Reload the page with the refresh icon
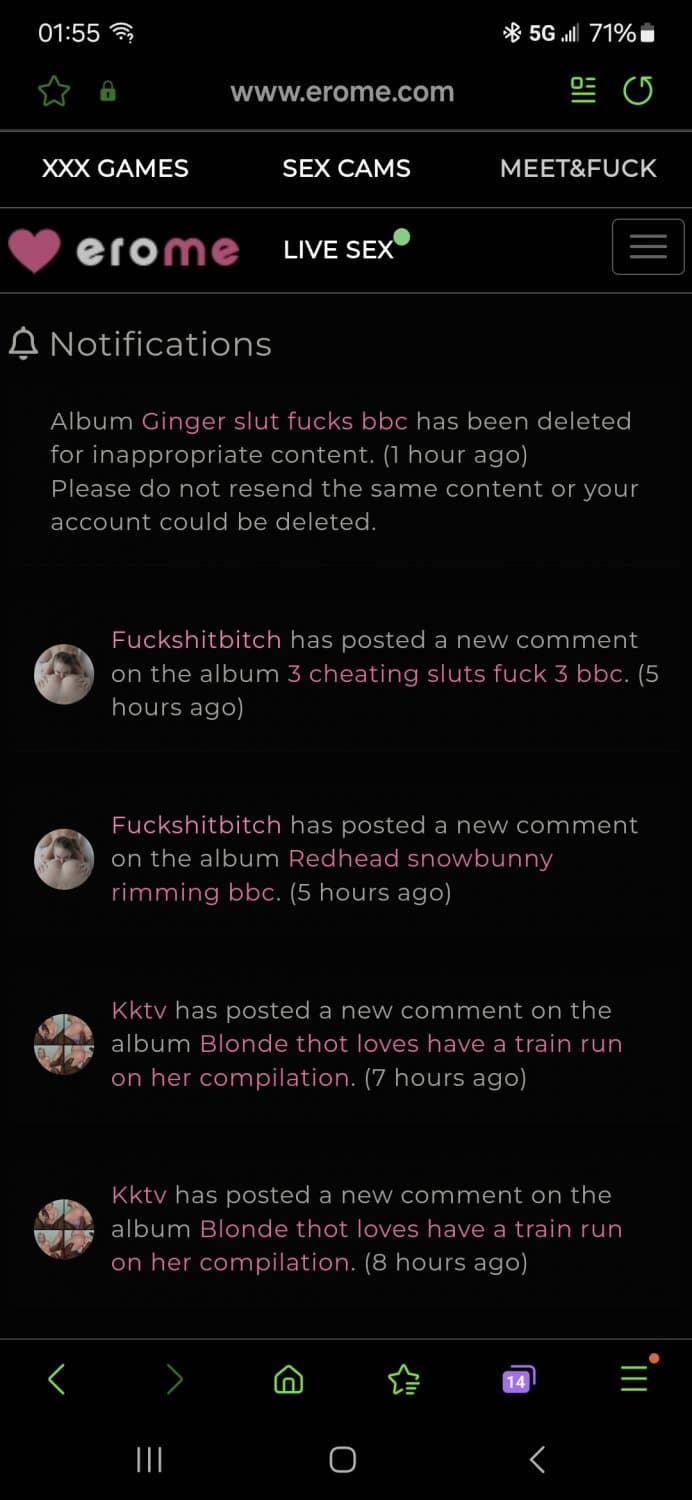This screenshot has height=1500, width=692. point(638,91)
